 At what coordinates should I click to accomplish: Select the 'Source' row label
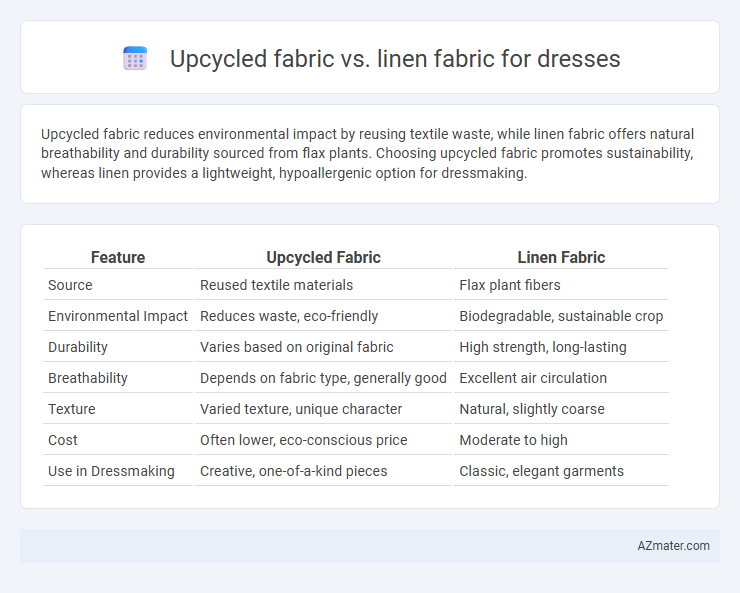(x=70, y=285)
